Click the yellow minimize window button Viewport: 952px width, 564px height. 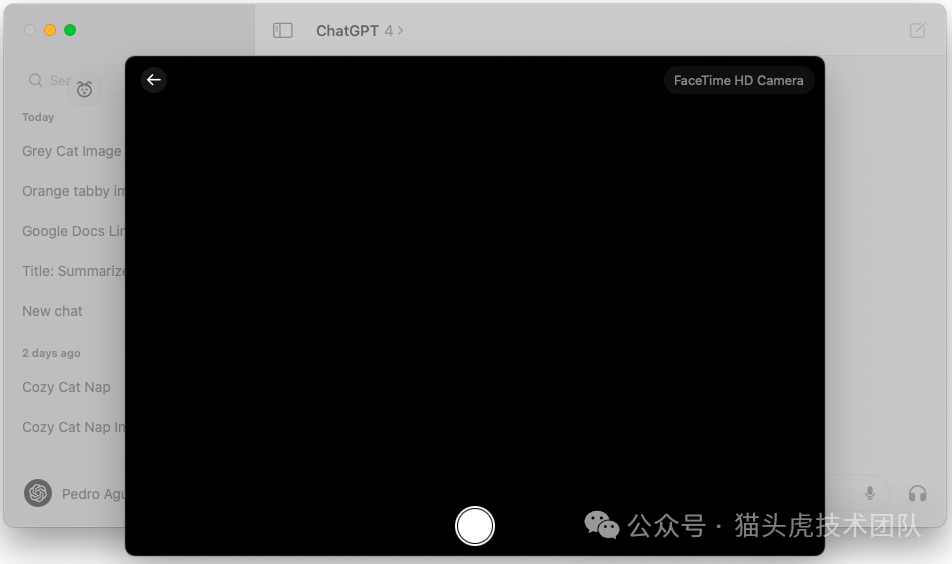(50, 30)
